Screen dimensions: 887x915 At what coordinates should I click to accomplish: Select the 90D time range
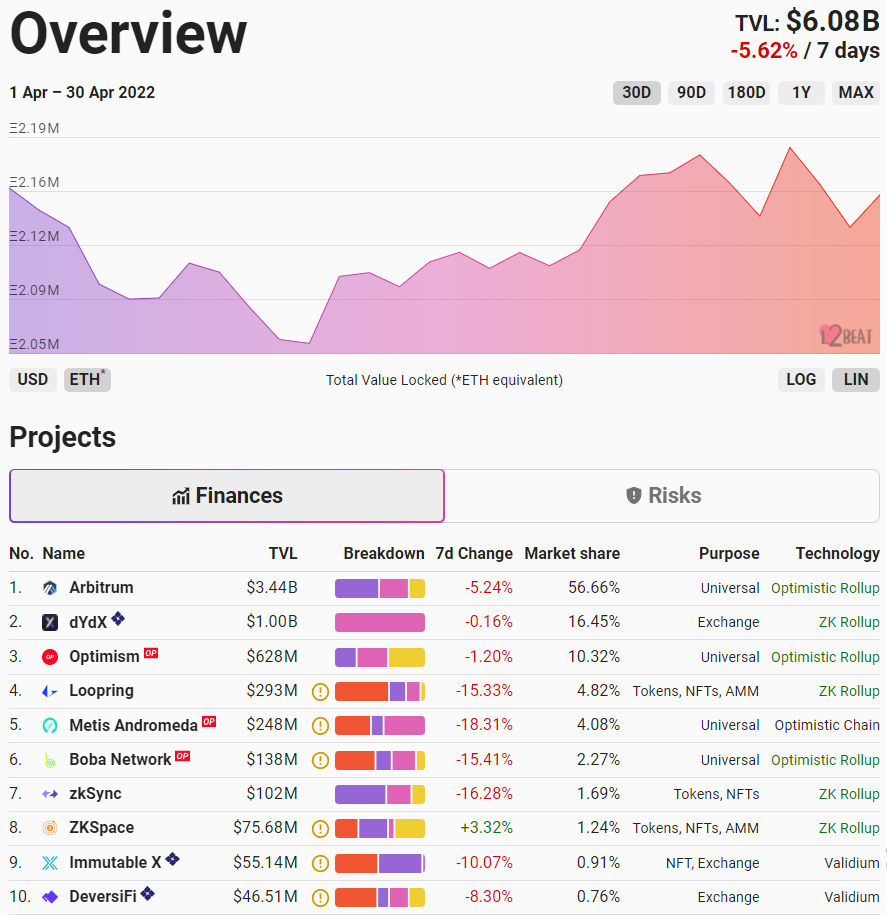[691, 93]
